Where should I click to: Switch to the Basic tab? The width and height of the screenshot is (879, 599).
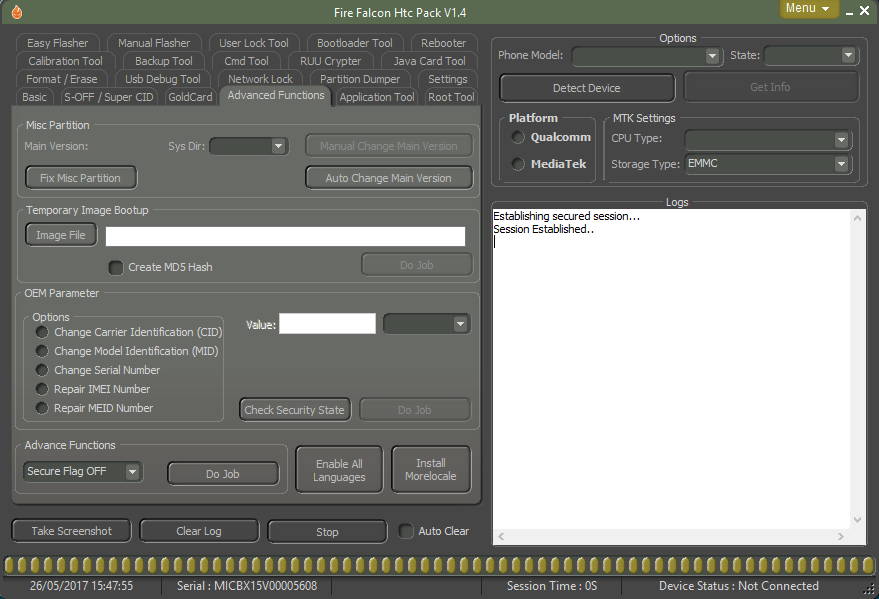coord(34,97)
